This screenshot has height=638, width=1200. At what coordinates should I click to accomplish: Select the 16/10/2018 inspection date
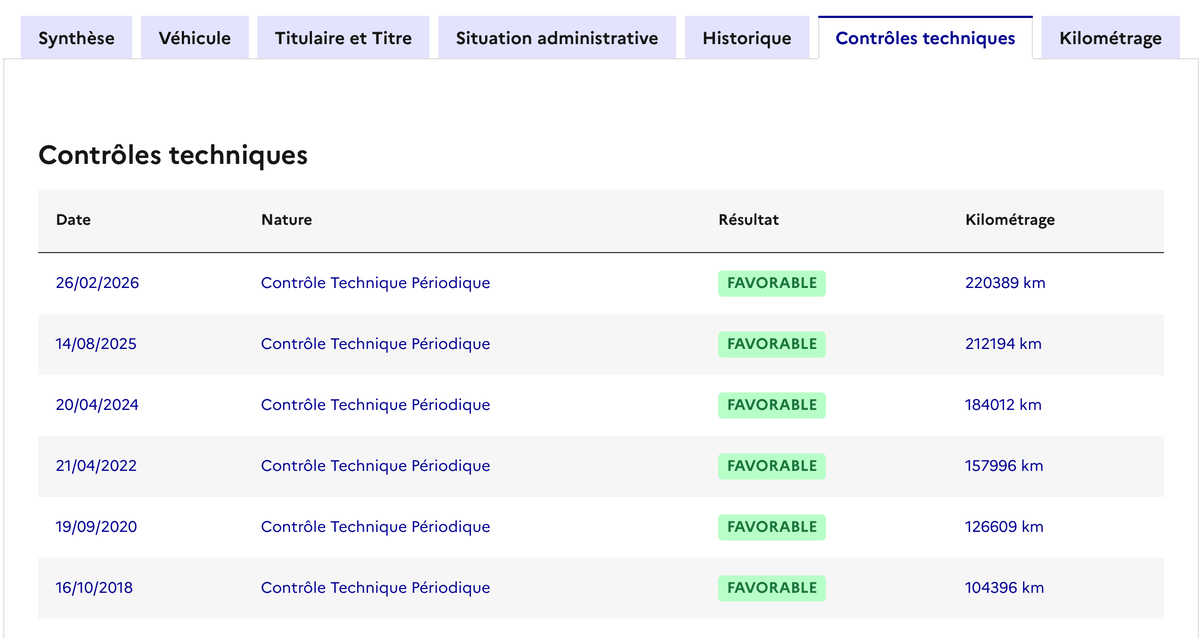[x=94, y=588]
